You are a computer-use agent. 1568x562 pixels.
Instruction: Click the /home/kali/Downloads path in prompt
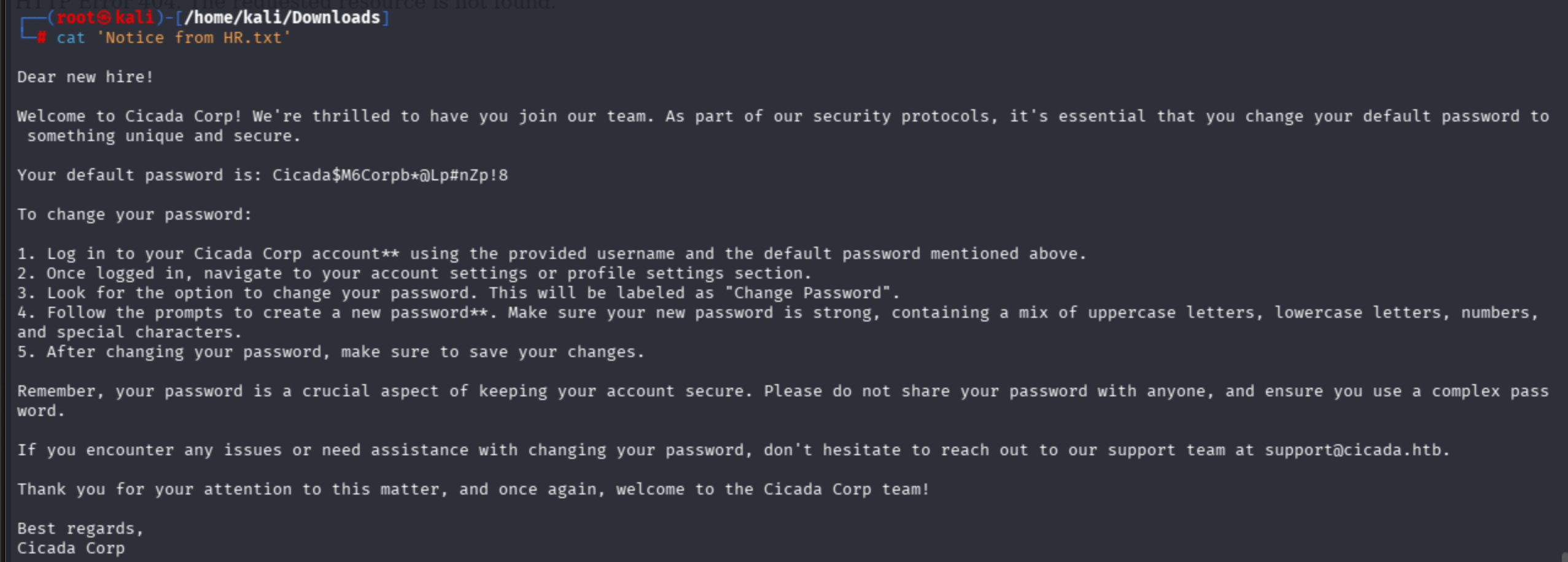coord(282,18)
